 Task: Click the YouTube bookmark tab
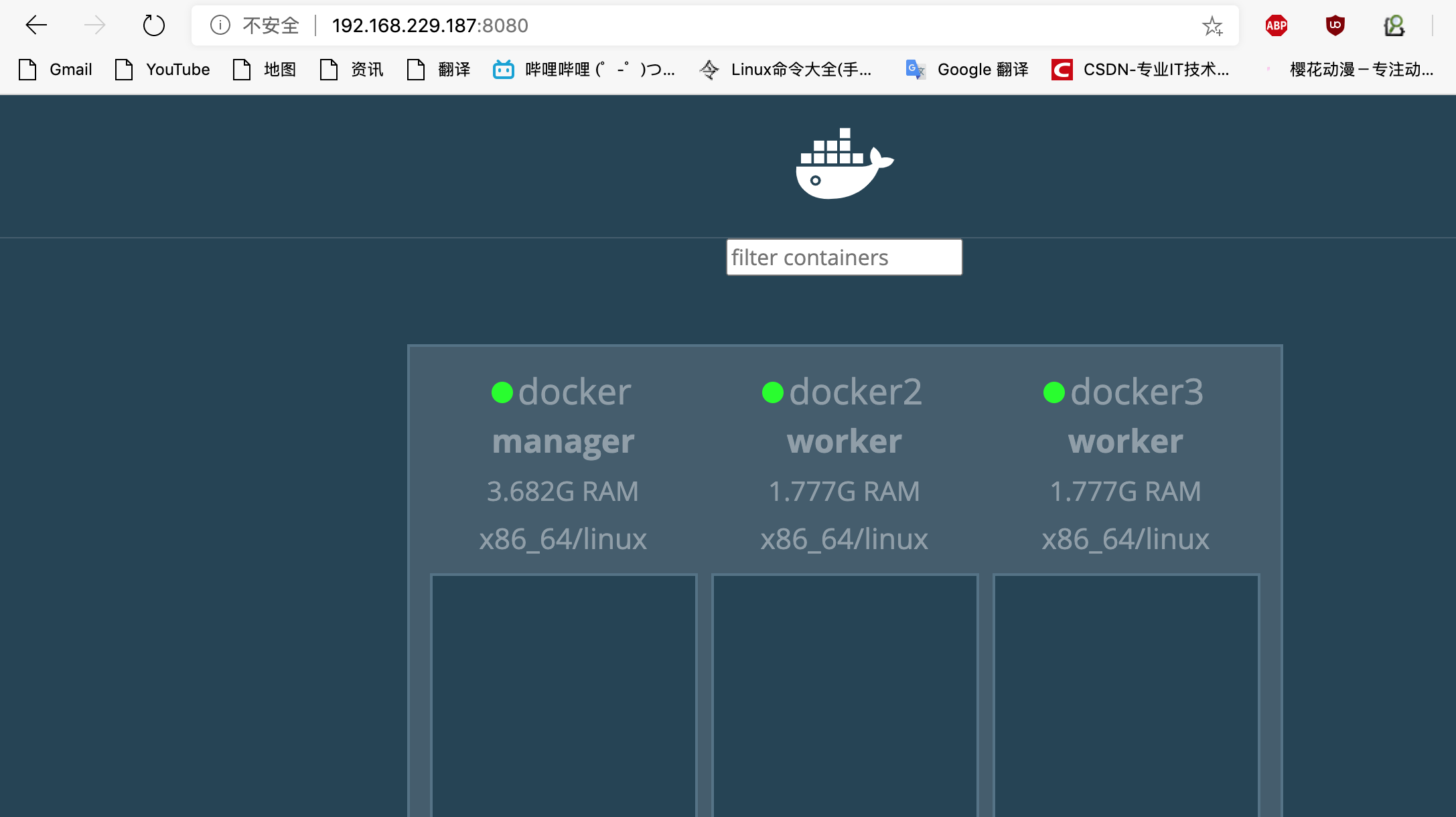180,69
